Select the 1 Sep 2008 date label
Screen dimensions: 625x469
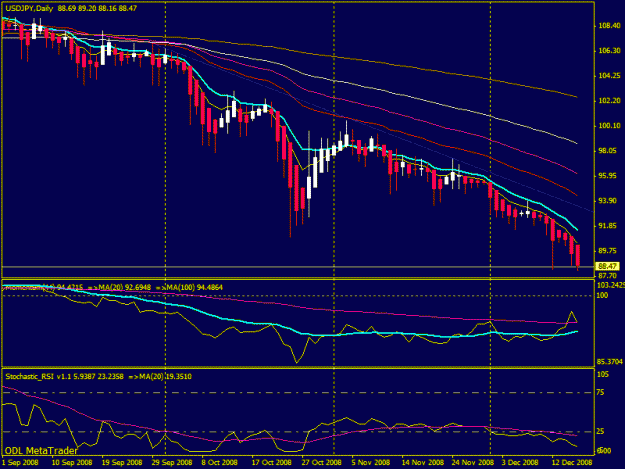(x=20, y=463)
